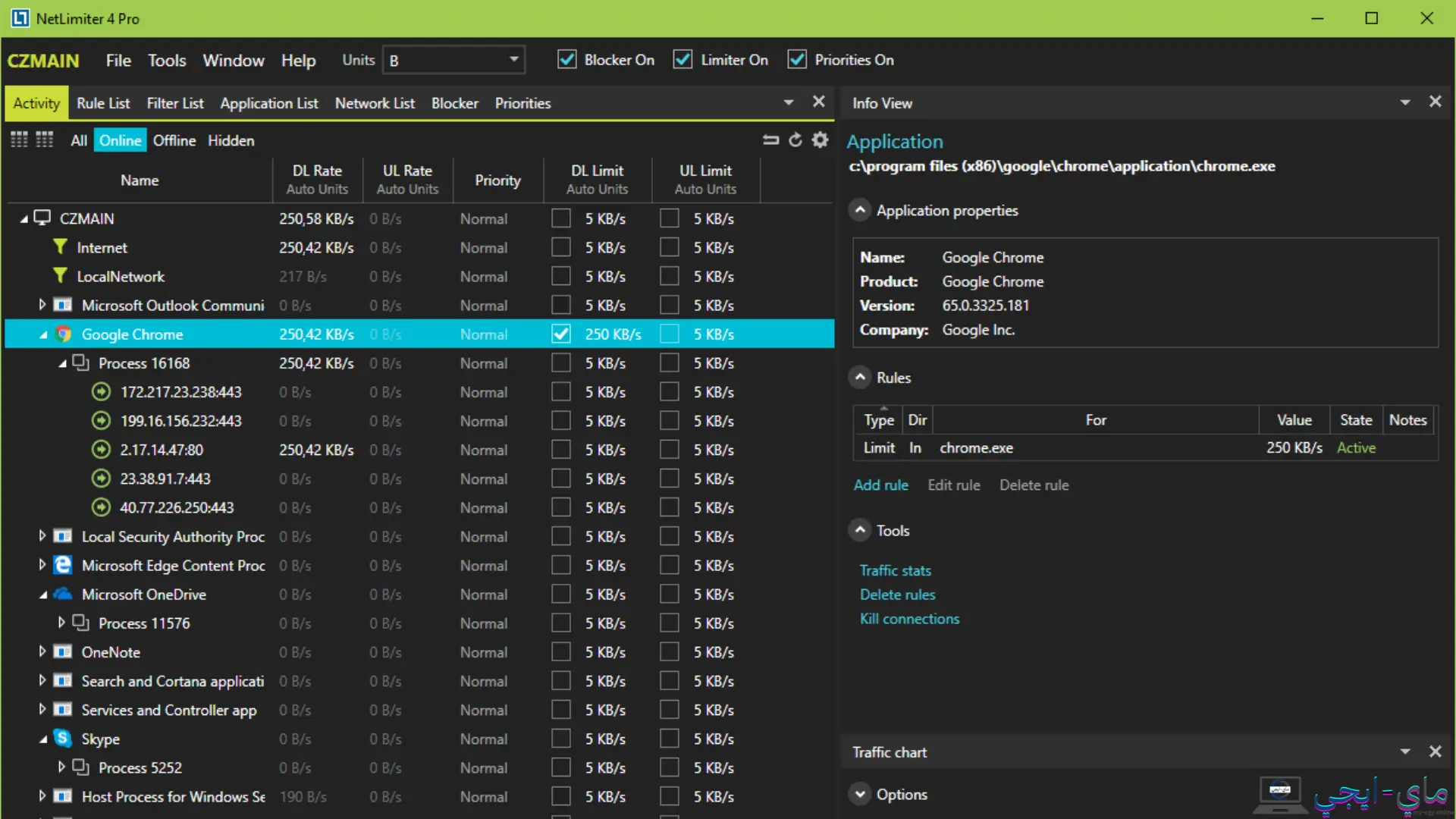Toggle the Priorities On checkbox
Viewport: 1456px width, 819px height.
click(797, 60)
